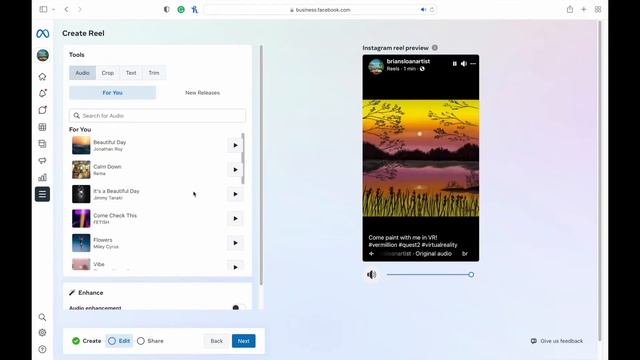Play It's a Beautiful Day audio preview
640x360 pixels.
(x=236, y=194)
